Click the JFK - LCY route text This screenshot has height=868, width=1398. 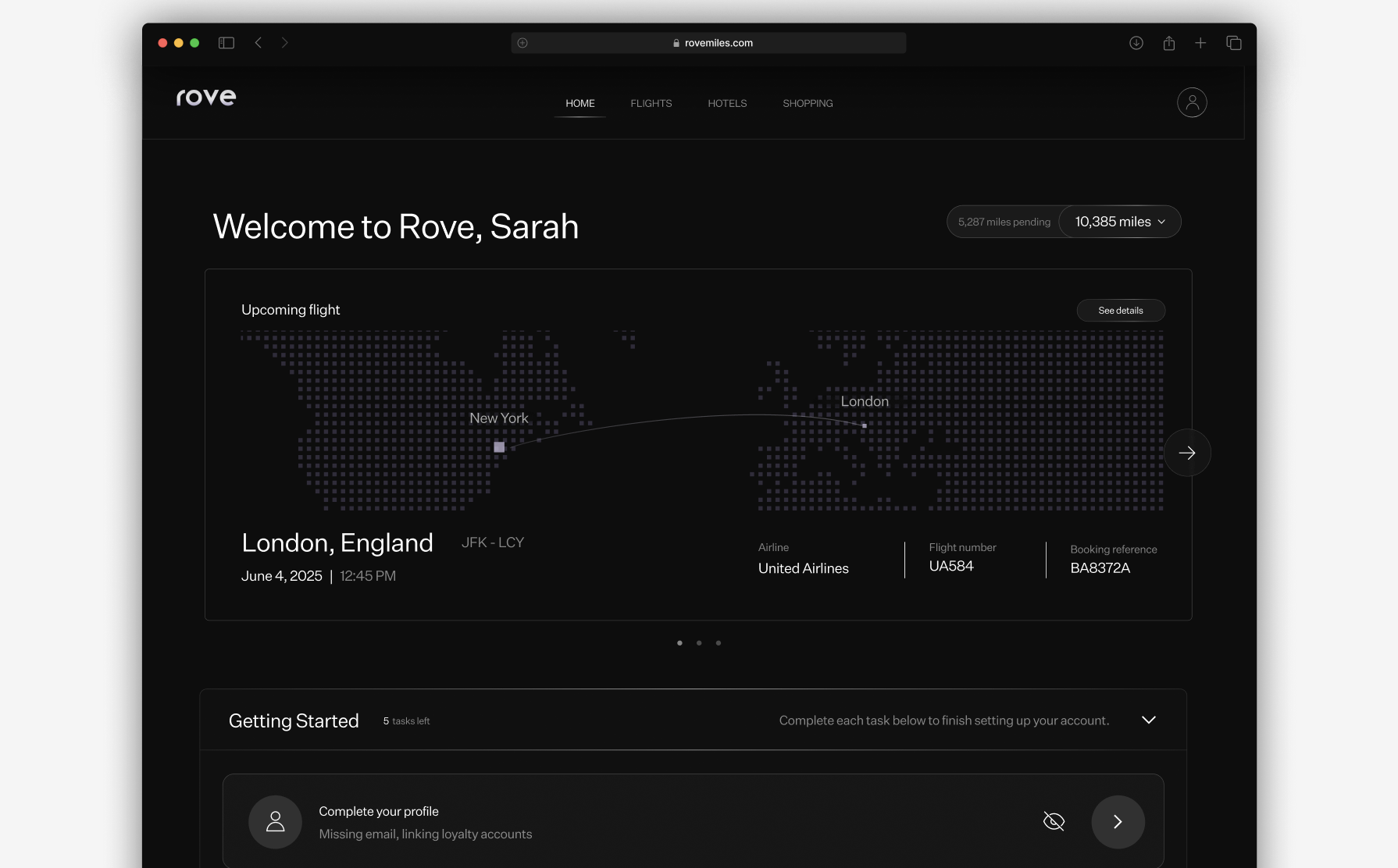493,542
